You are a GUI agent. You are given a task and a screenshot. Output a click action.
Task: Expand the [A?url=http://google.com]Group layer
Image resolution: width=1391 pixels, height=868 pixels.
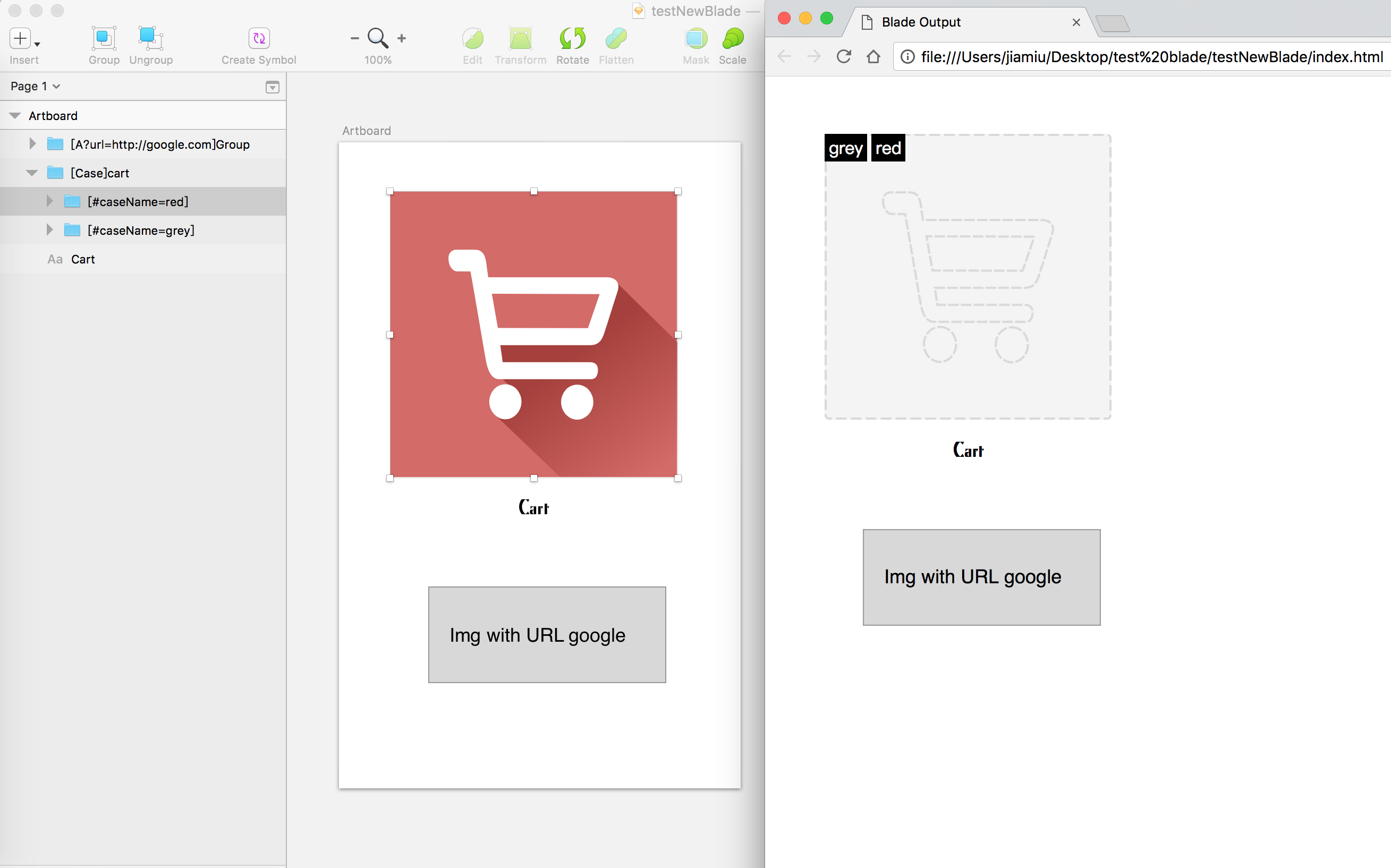33,144
